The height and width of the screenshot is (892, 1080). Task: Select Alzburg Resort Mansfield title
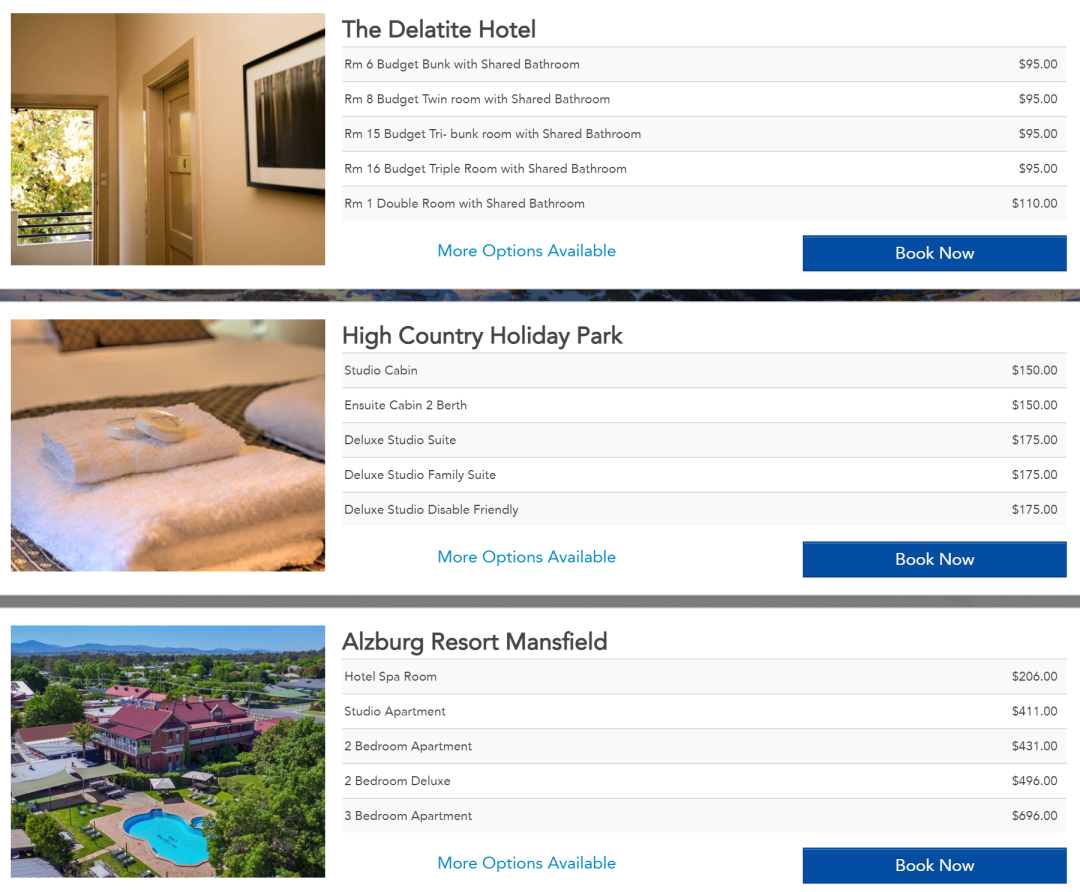tap(475, 642)
